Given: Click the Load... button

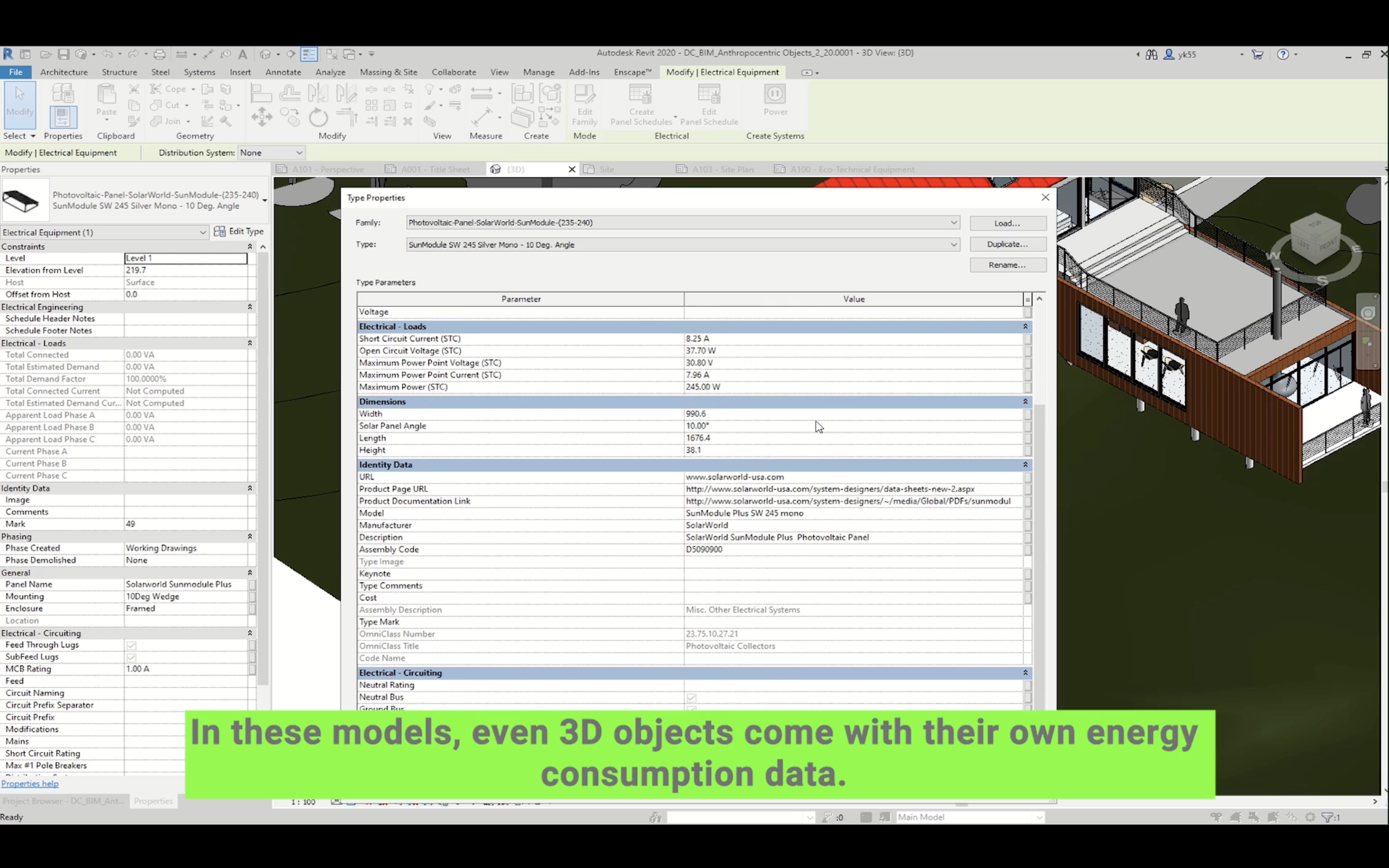Looking at the screenshot, I should click(x=1008, y=223).
